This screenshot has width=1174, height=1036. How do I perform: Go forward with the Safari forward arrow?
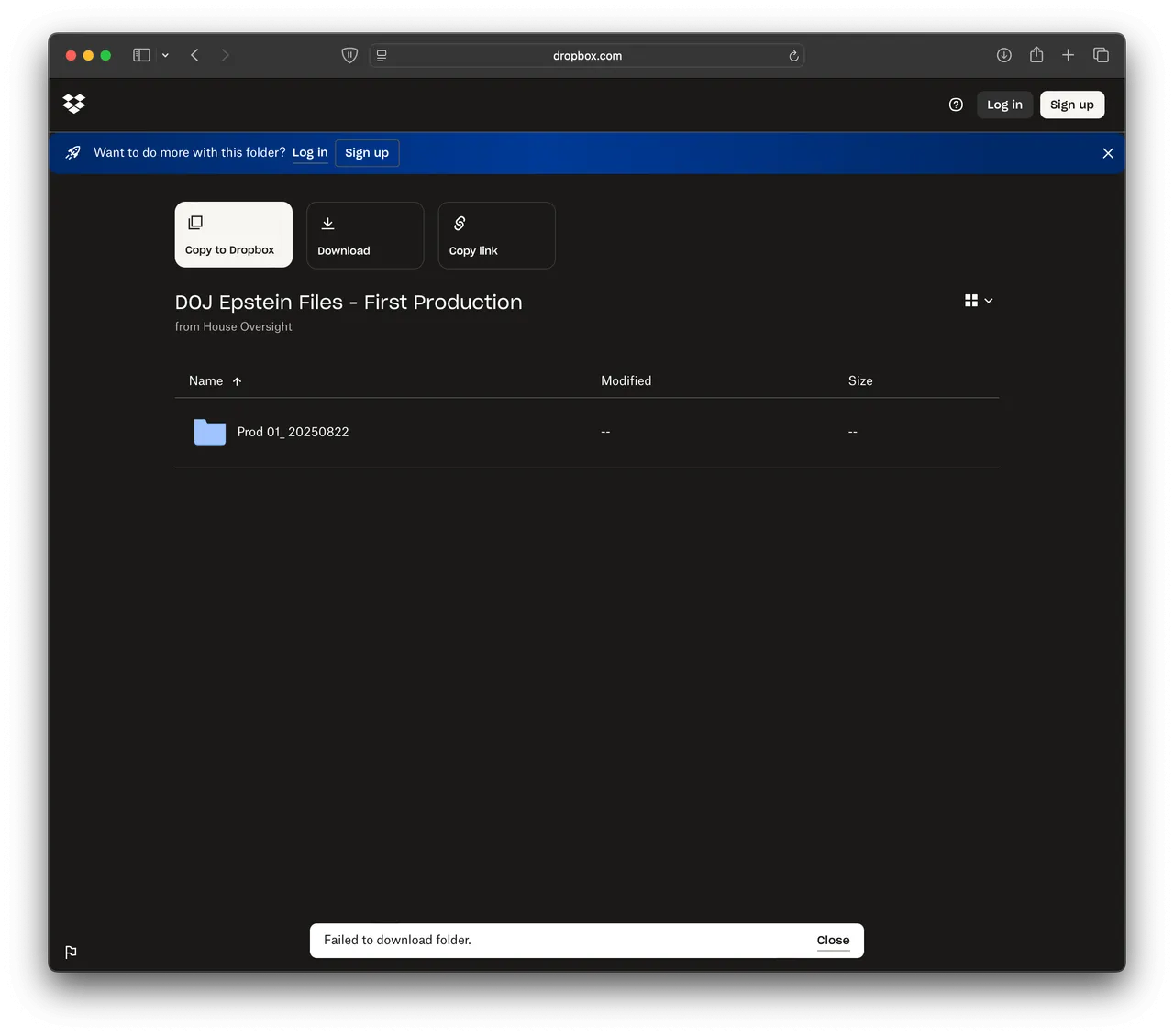225,55
